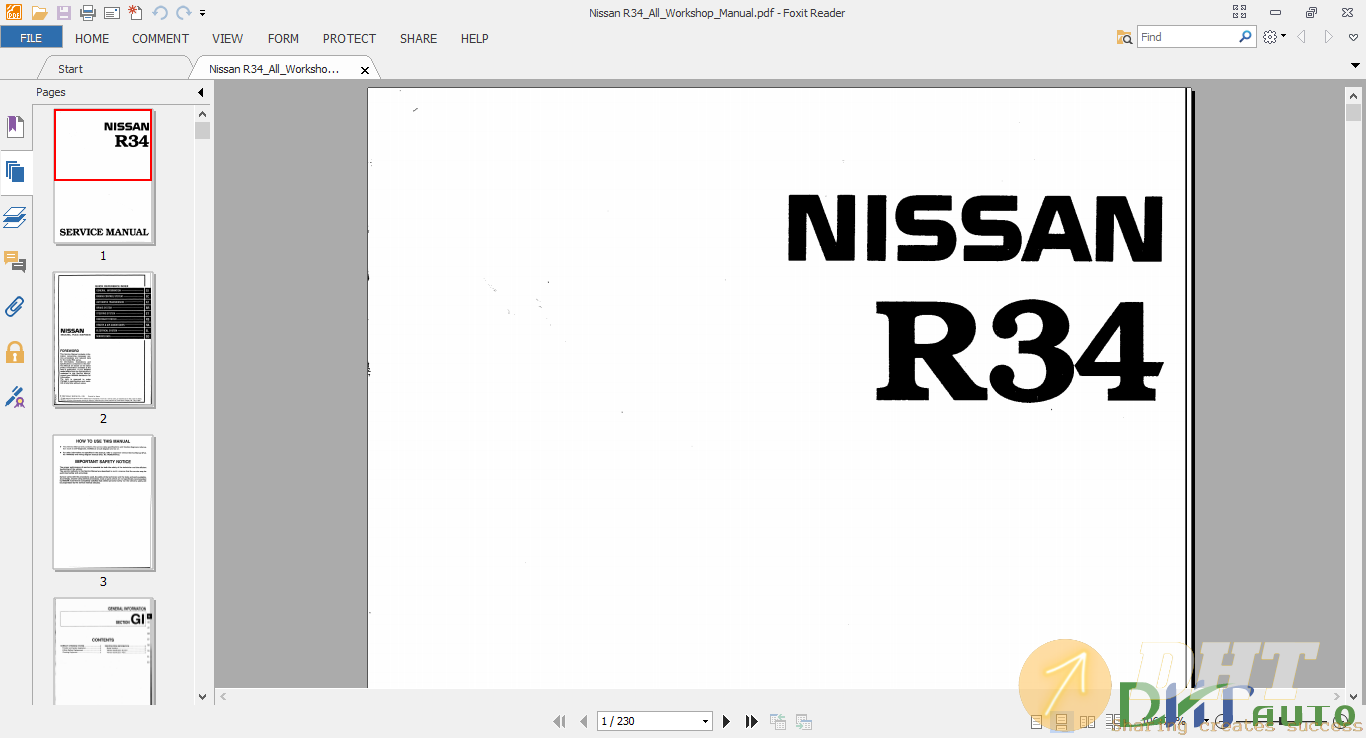The height and width of the screenshot is (738, 1366).
Task: Email the document using the envelope icon
Action: pos(112,13)
